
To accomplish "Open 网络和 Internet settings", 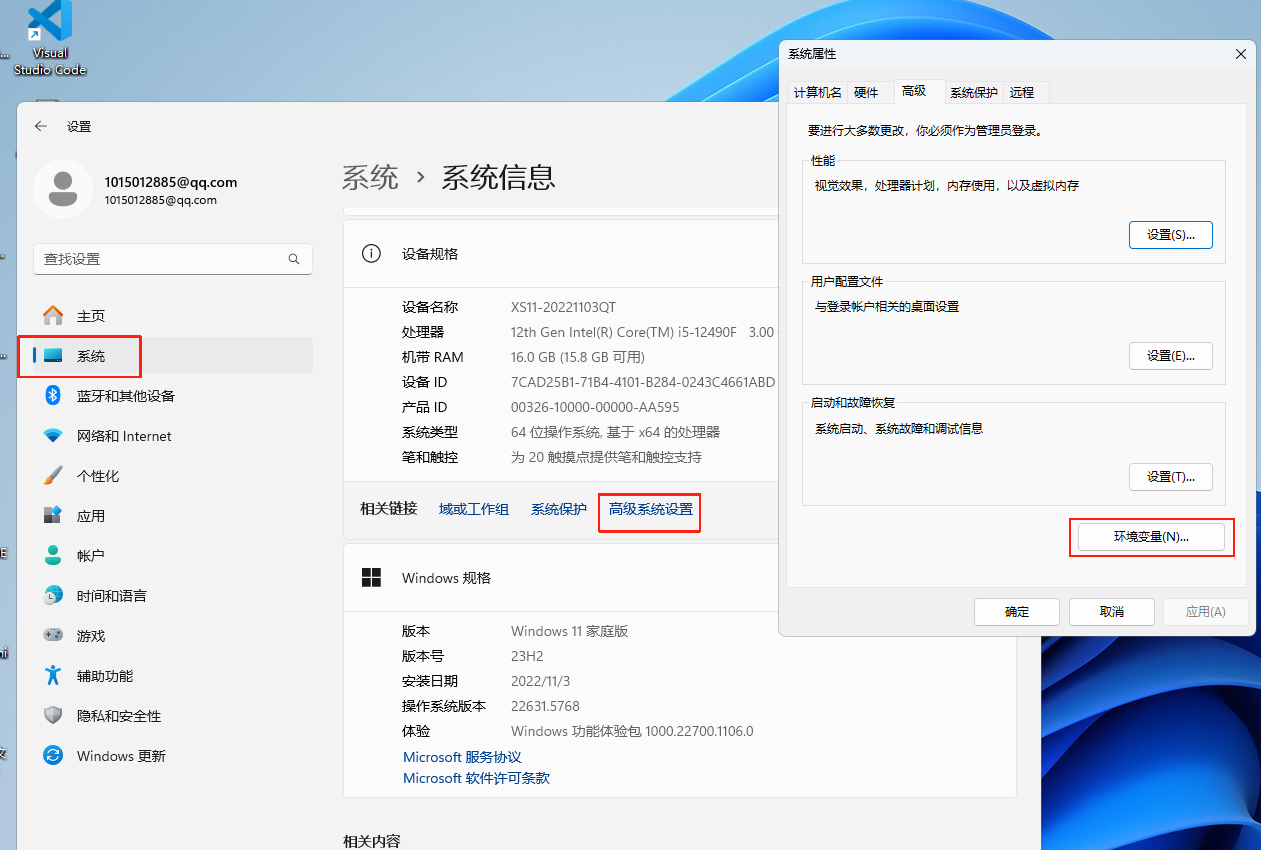I will pos(124,436).
